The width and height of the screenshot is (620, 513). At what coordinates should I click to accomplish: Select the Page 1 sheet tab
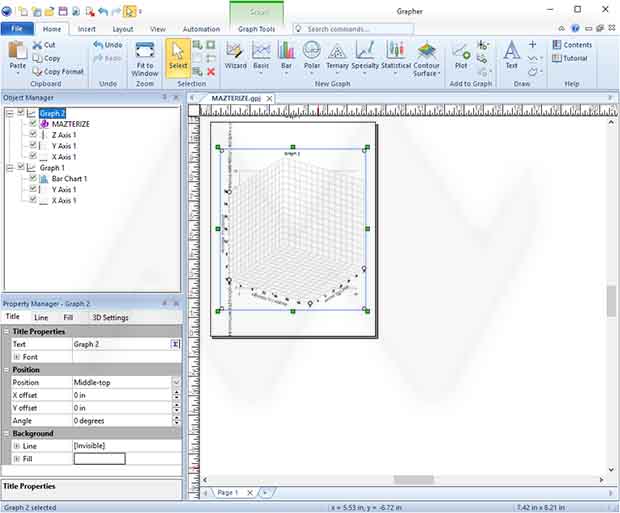coord(228,492)
